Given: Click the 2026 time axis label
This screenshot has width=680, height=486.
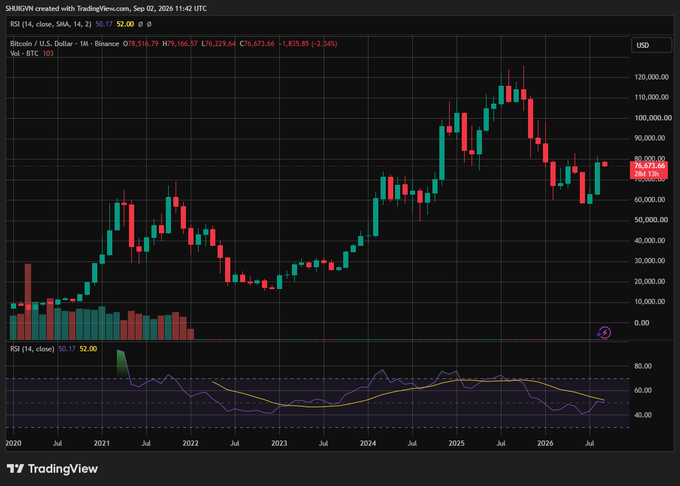Looking at the screenshot, I should (545, 443).
